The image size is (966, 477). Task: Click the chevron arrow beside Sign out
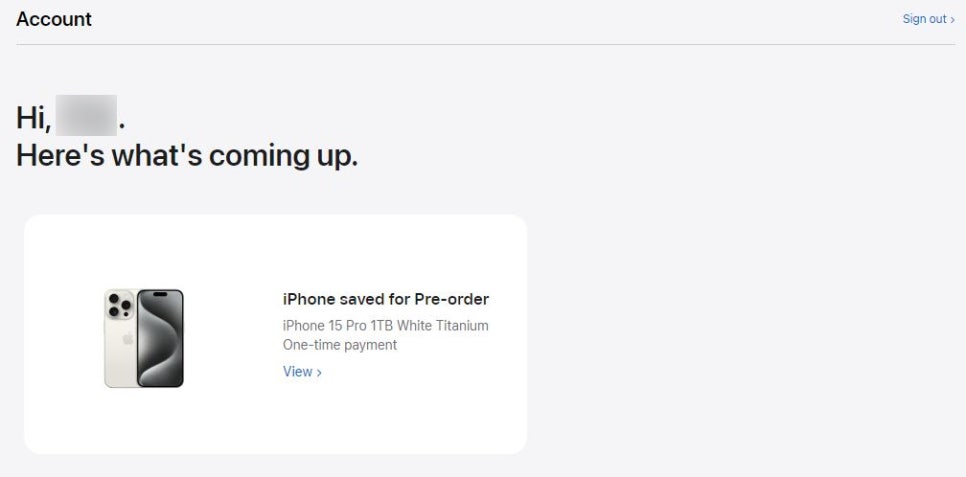(952, 20)
